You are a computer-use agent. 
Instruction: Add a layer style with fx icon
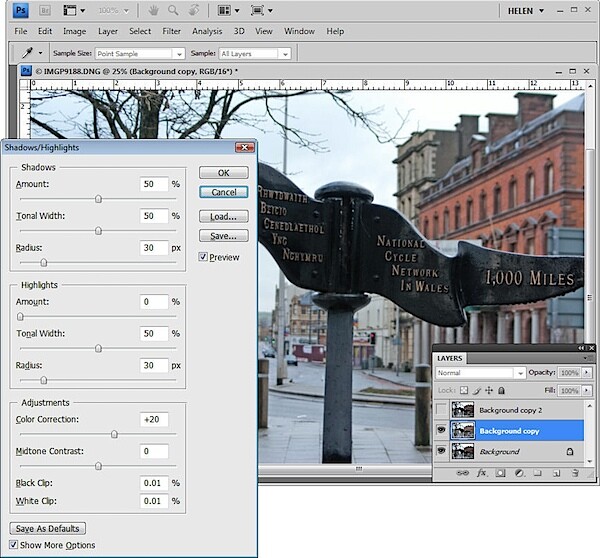point(482,473)
